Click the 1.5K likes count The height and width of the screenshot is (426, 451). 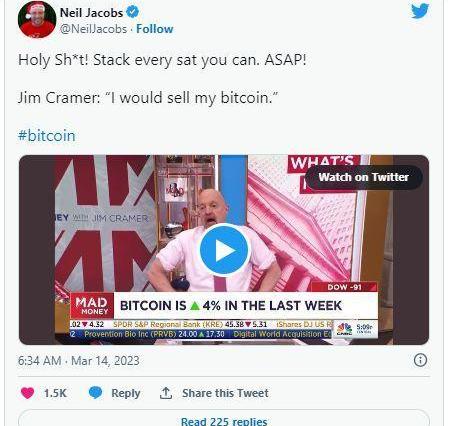55,393
